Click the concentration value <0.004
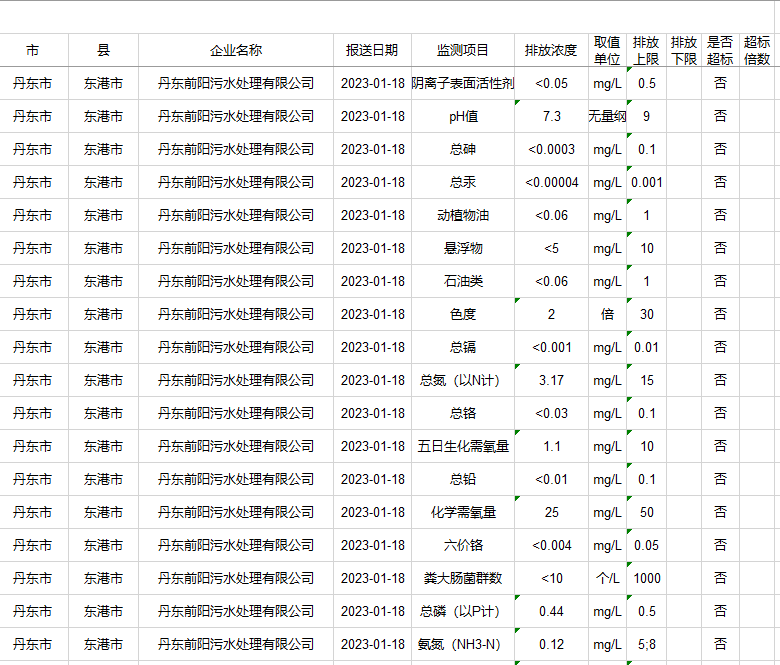The height and width of the screenshot is (665, 780). click(x=551, y=545)
